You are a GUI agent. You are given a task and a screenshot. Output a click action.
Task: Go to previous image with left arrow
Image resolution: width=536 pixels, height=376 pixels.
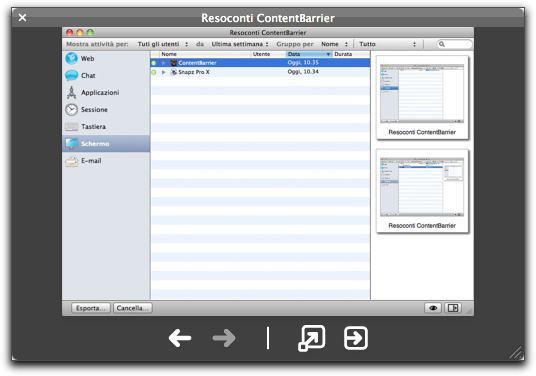tap(180, 338)
